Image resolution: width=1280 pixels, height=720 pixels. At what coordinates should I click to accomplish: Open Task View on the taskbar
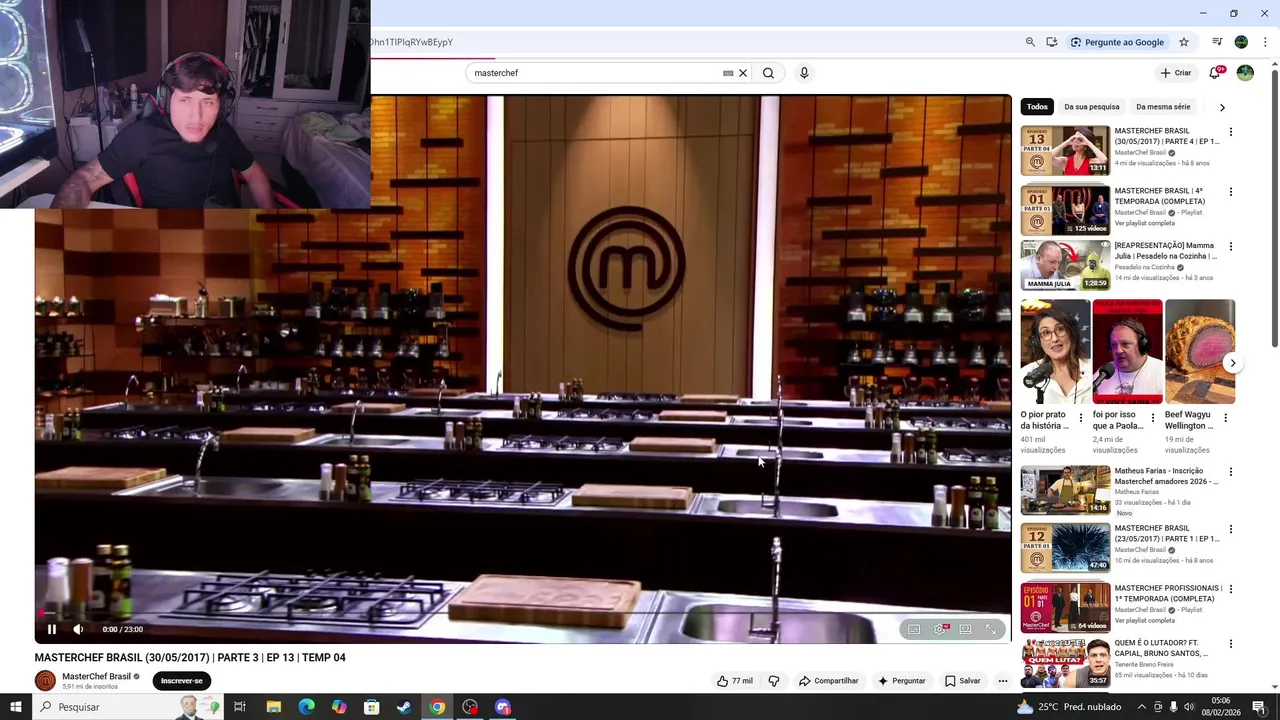[x=240, y=707]
